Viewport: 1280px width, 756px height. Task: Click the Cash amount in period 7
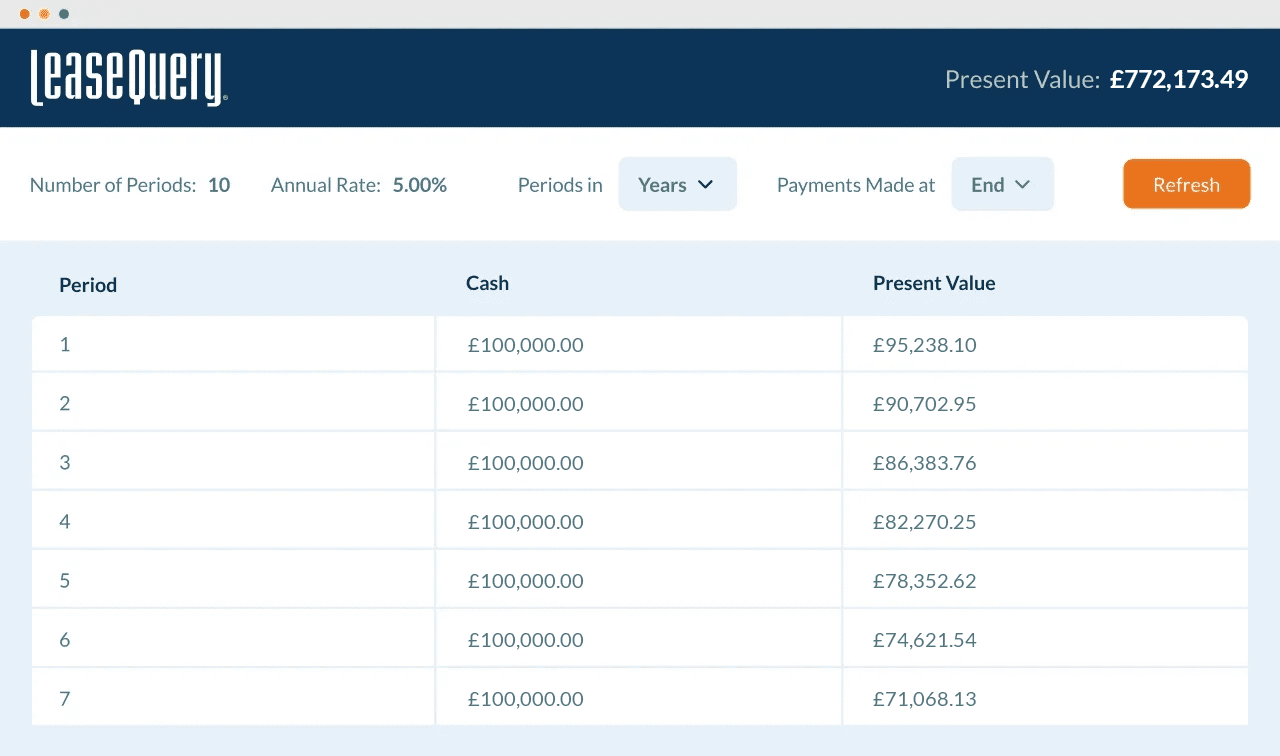tap(525, 699)
